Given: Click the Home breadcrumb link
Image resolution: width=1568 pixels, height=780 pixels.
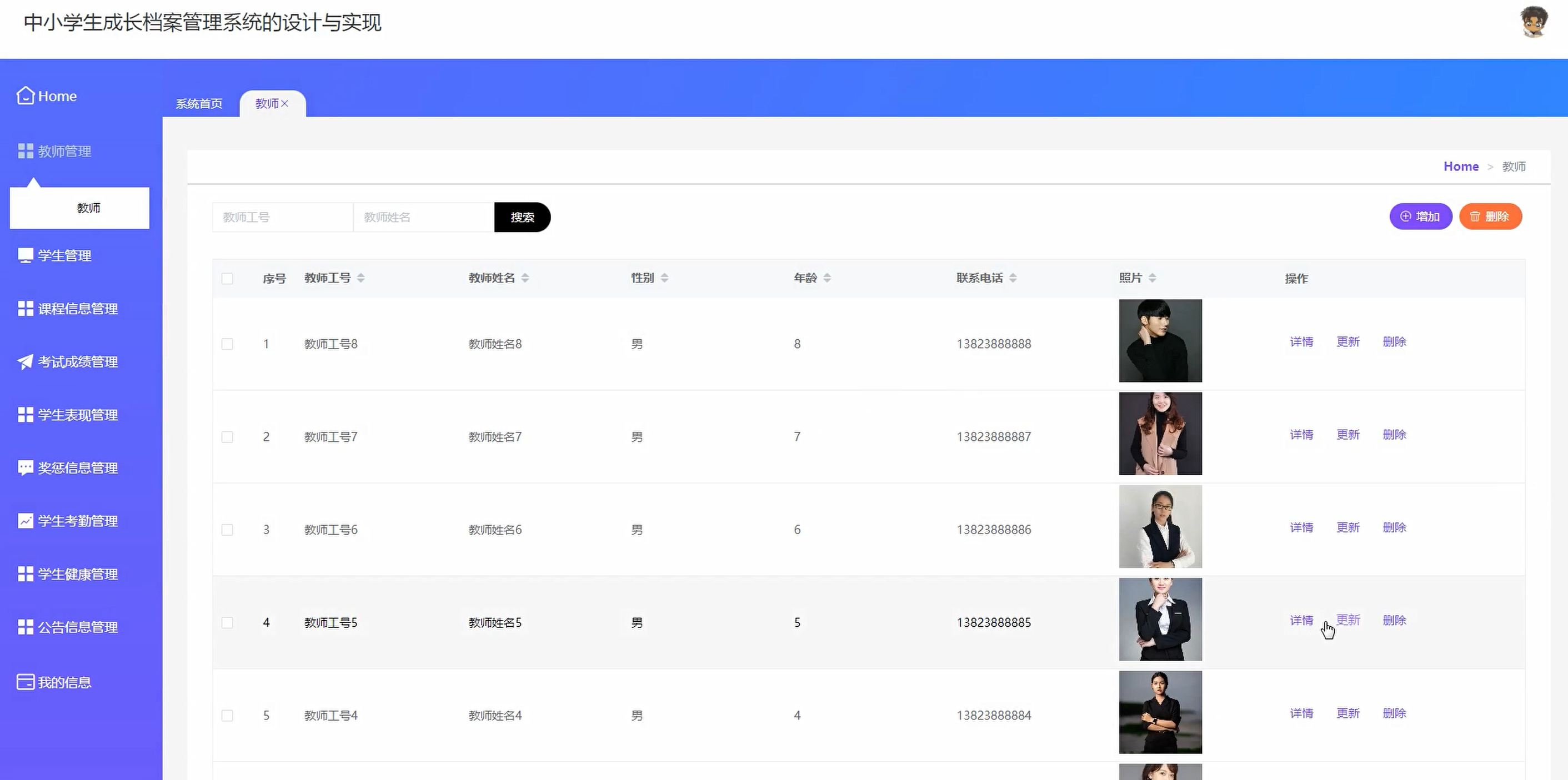Looking at the screenshot, I should (1461, 166).
